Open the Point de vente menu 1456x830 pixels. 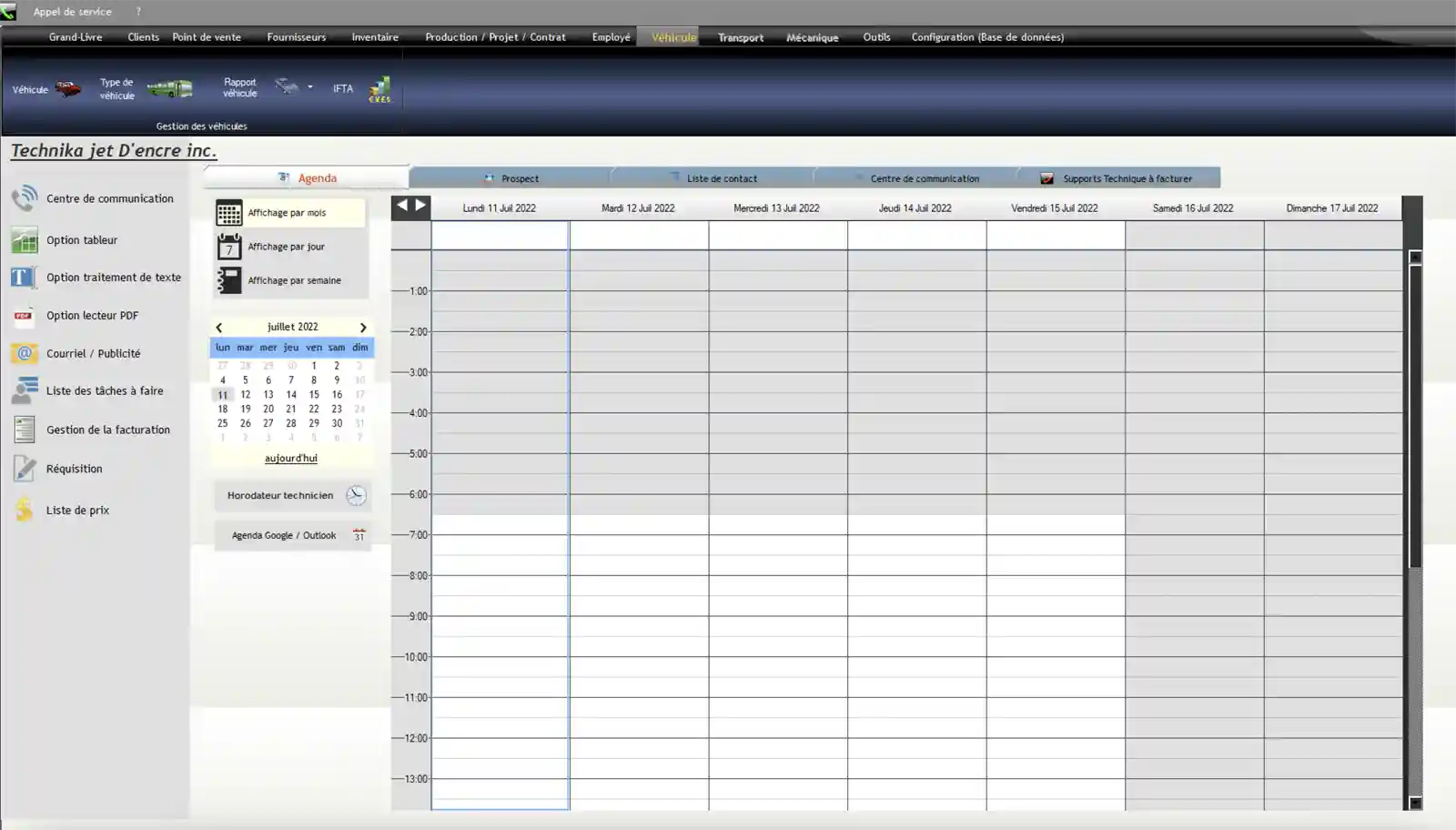coord(207,37)
